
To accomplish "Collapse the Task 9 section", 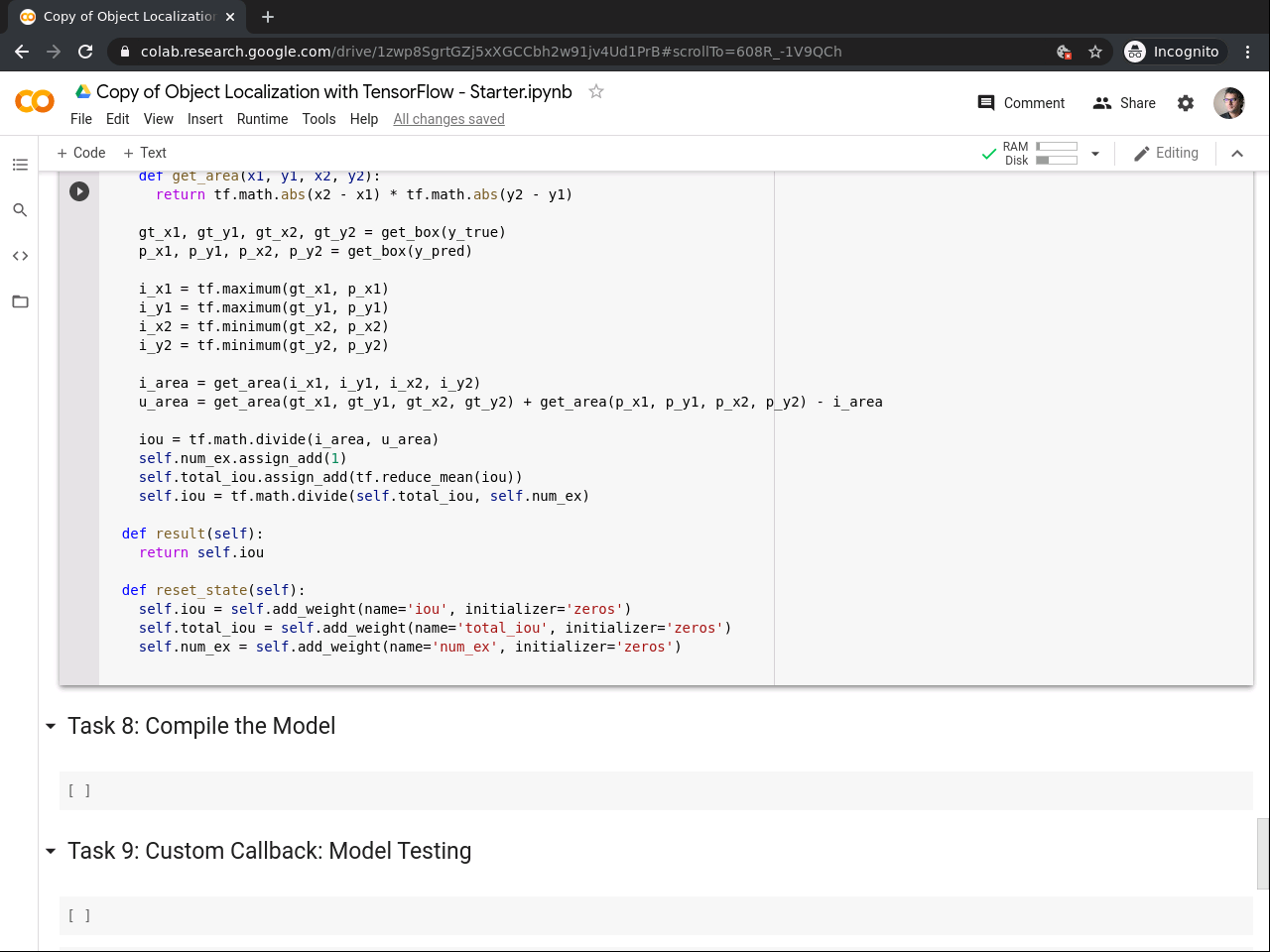I will coord(51,852).
